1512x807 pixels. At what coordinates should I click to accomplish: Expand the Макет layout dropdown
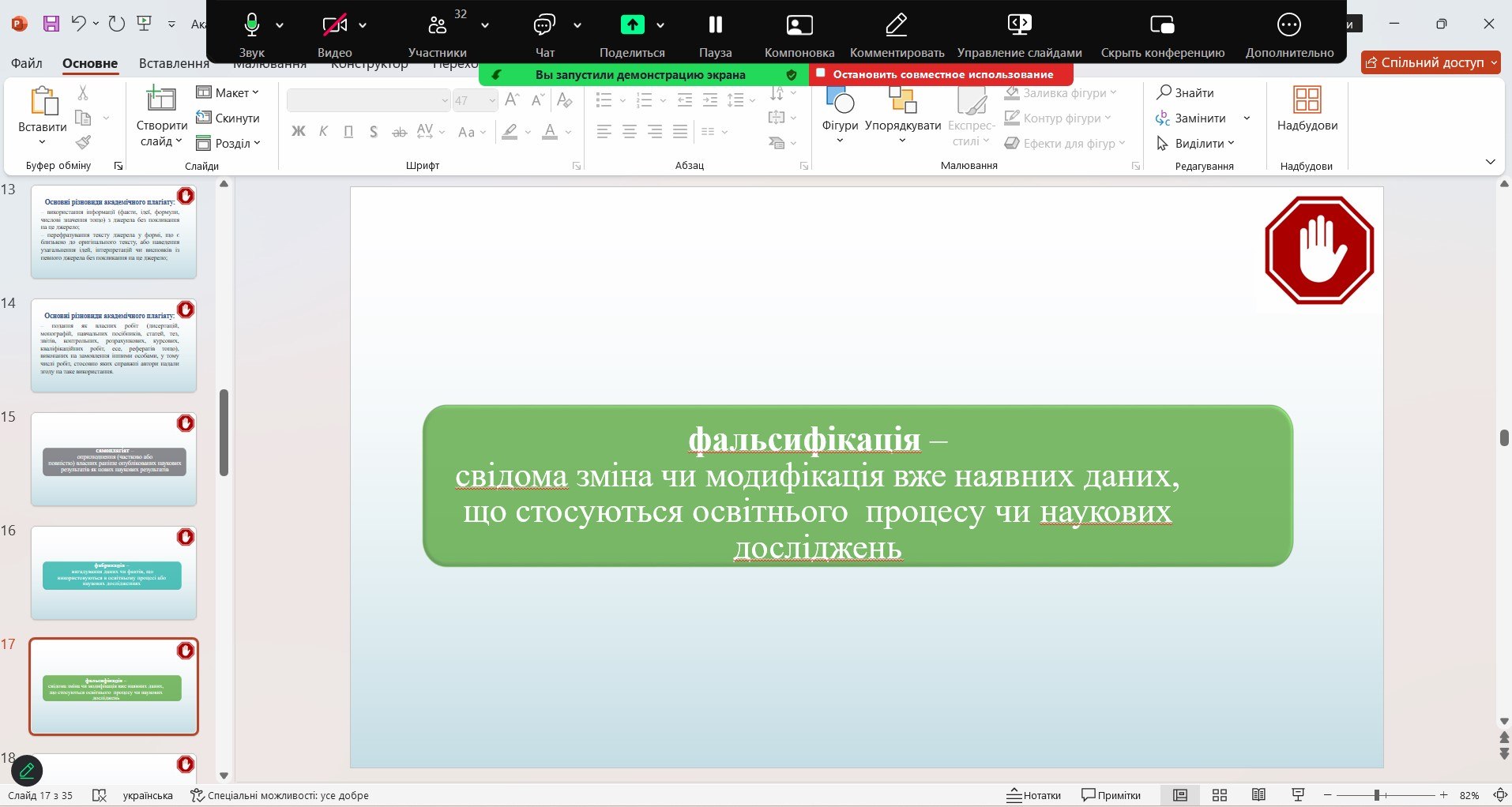point(228,92)
